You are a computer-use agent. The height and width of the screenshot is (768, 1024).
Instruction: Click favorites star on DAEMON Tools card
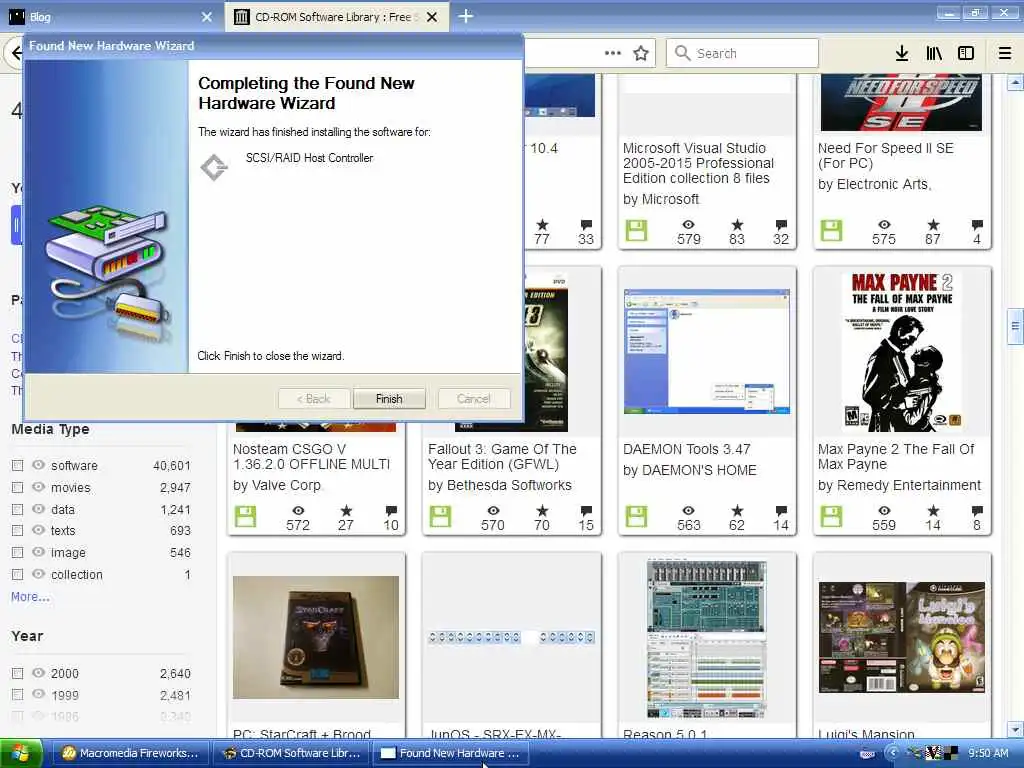coord(737,510)
